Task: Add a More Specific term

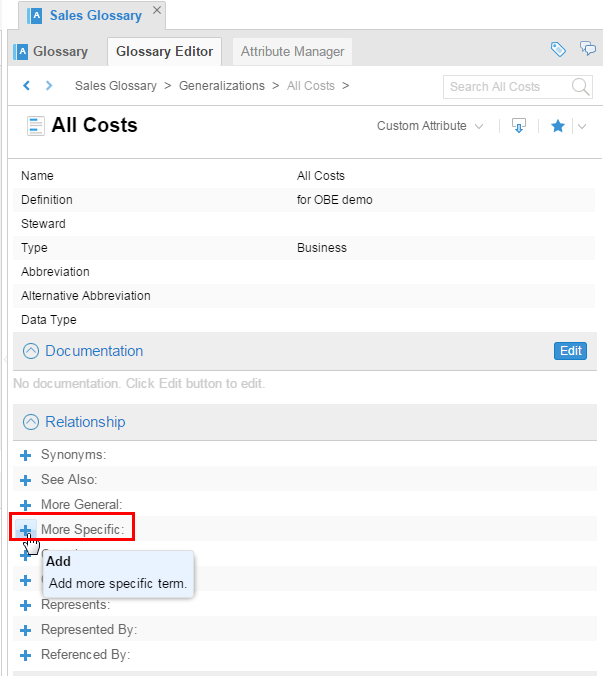Action: coord(26,530)
